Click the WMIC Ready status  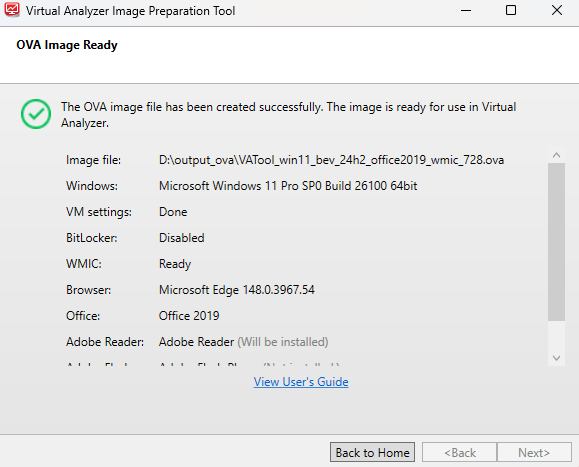pos(175,264)
